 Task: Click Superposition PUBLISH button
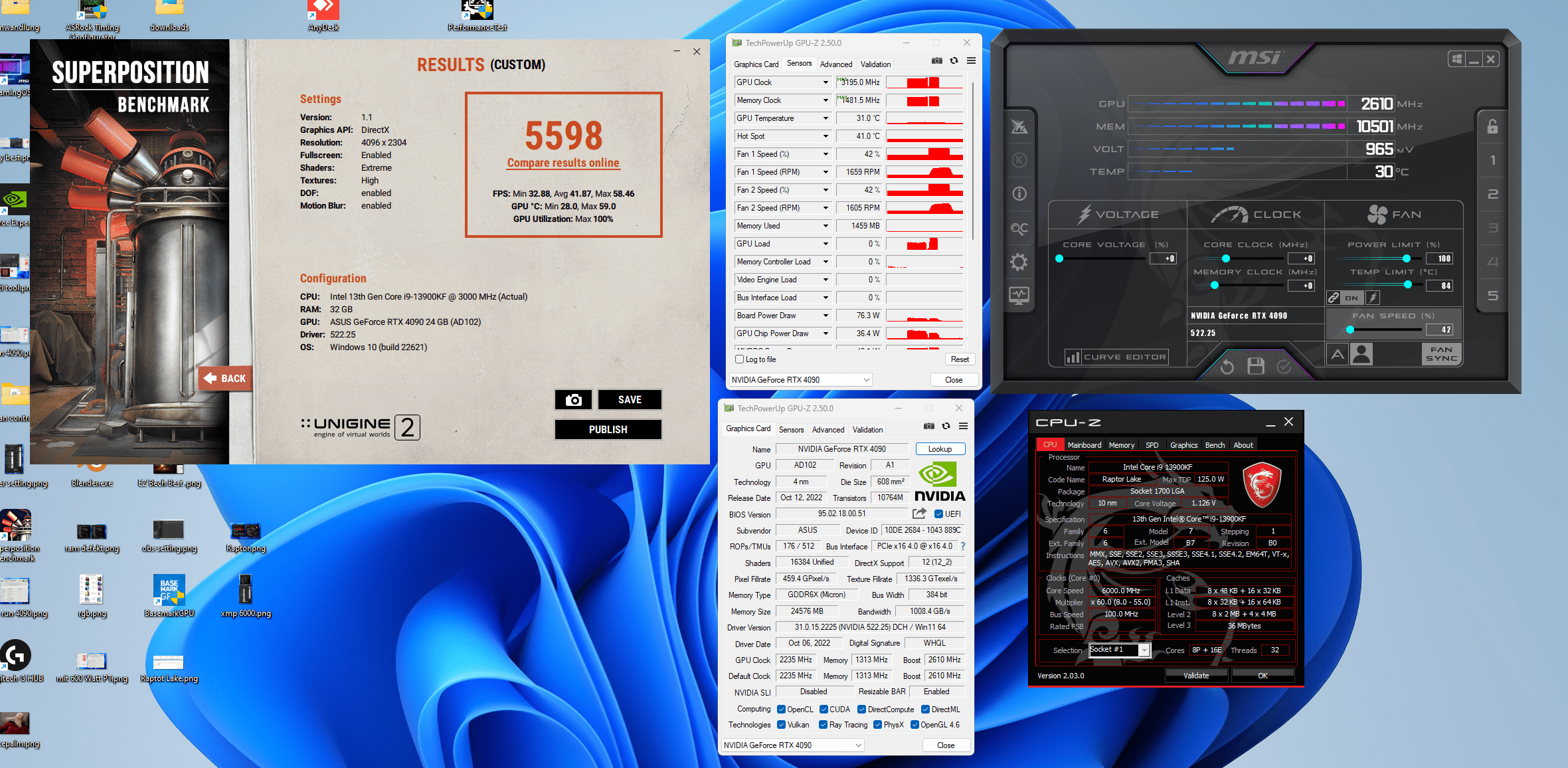[x=608, y=430]
